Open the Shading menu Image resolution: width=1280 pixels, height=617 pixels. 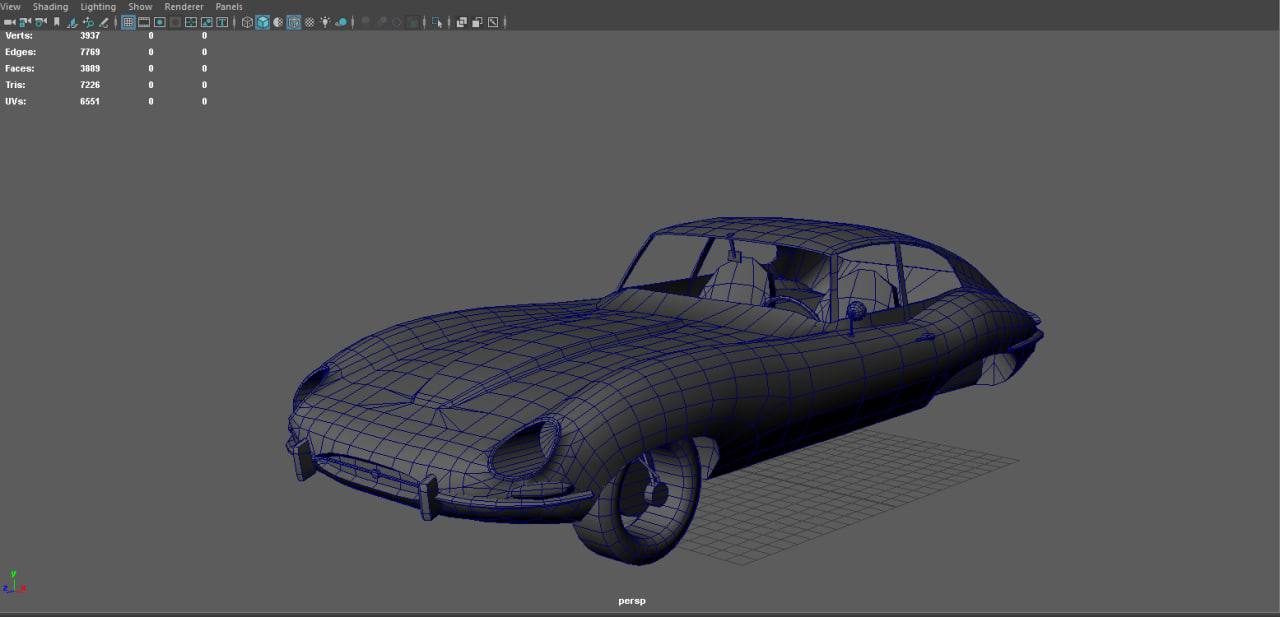click(x=50, y=7)
